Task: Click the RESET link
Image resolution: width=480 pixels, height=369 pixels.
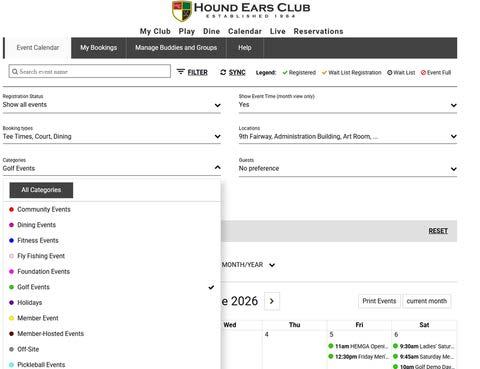Action: (x=438, y=231)
